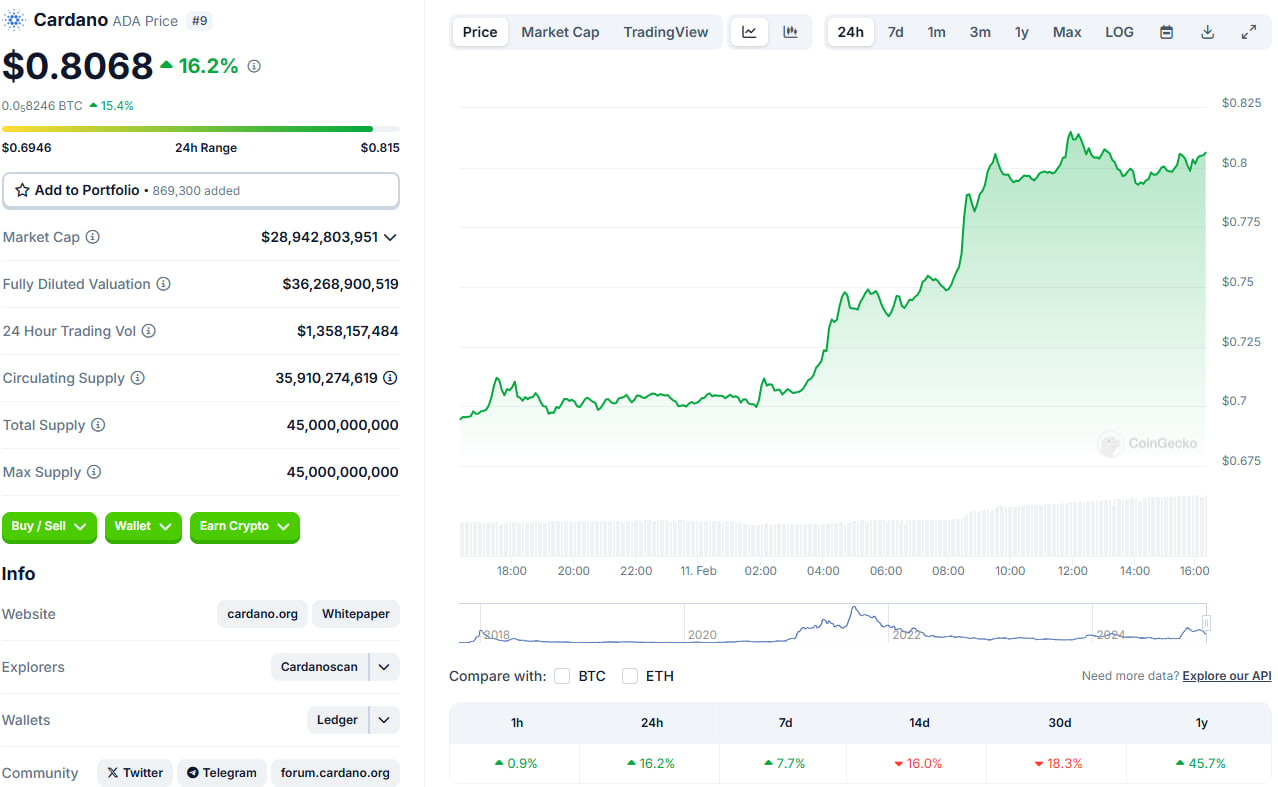The height and width of the screenshot is (787, 1278).
Task: Click Add to Portfolio button
Action: coord(201,190)
